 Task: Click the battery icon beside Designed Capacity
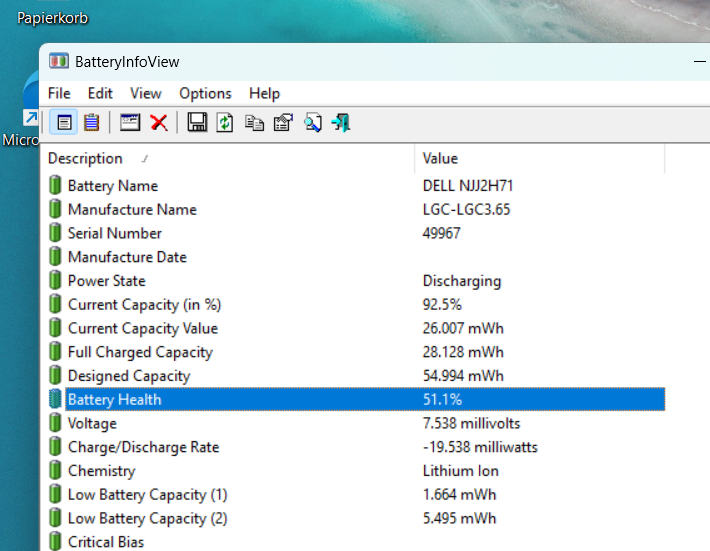point(55,375)
